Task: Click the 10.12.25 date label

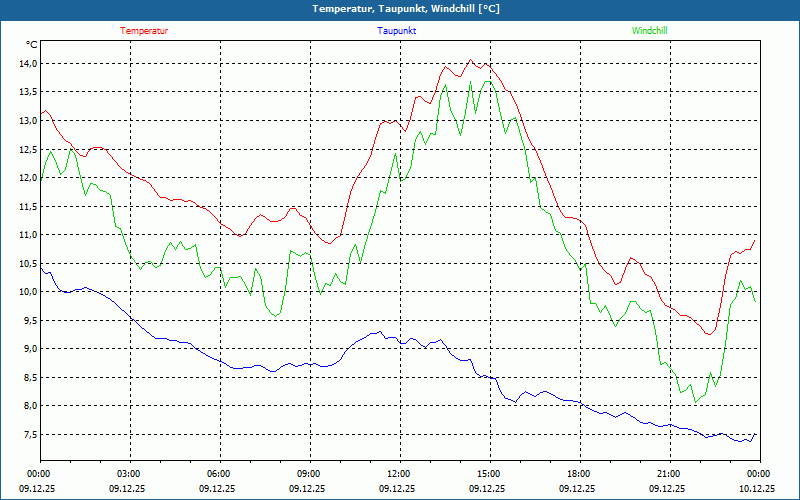Action: point(757,489)
